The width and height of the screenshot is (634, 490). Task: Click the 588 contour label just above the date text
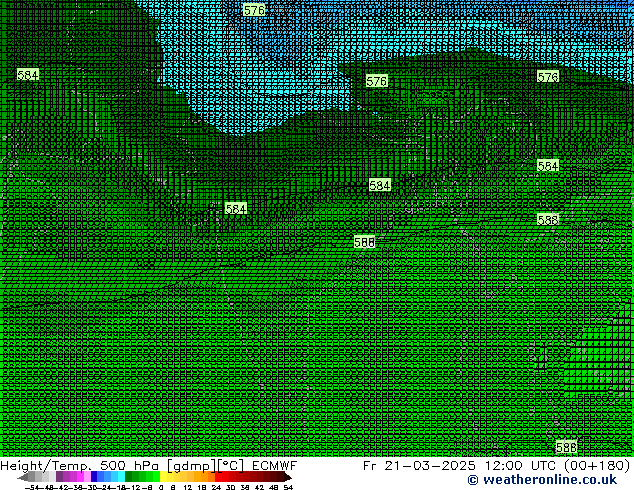[566, 447]
